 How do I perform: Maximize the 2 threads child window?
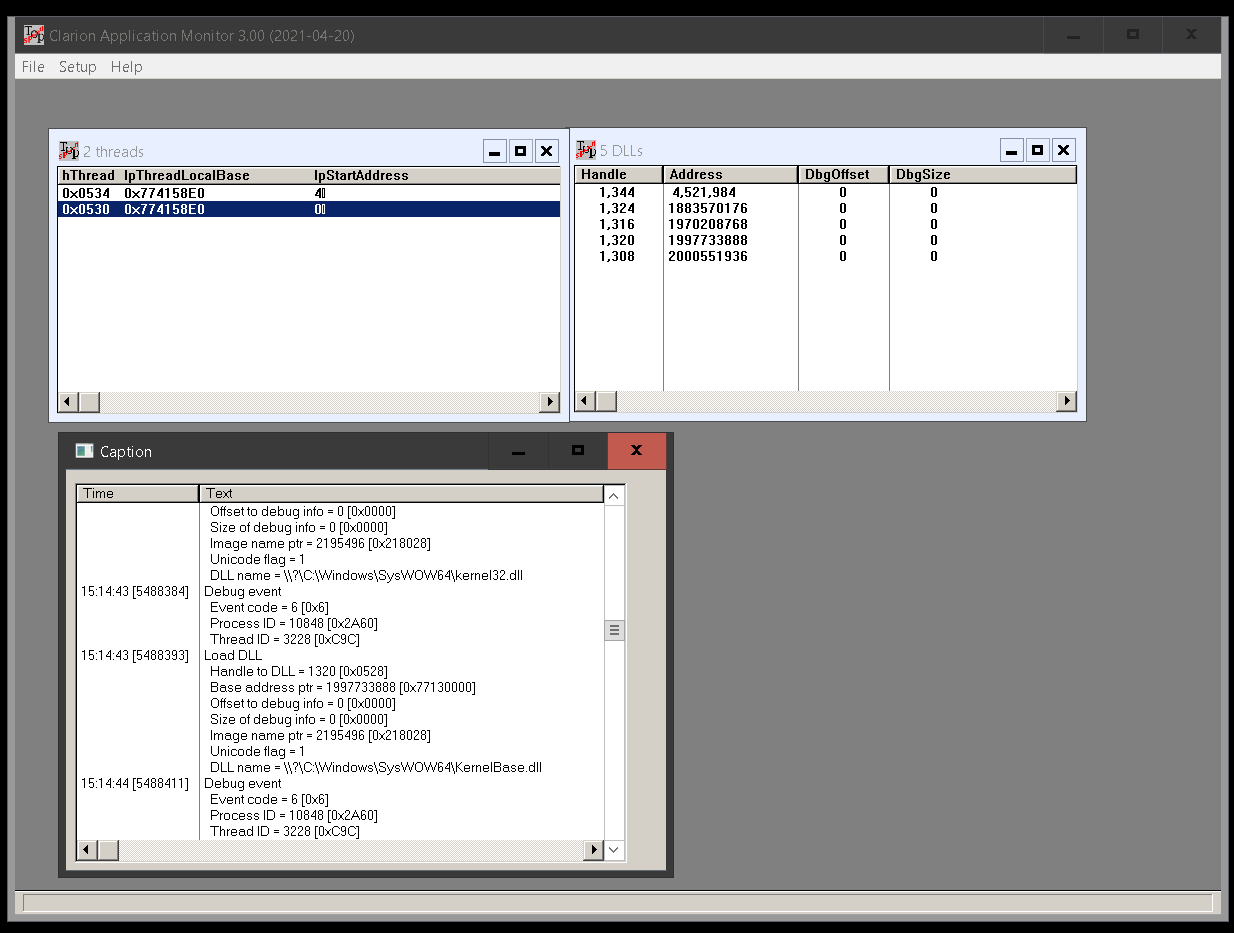(520, 151)
